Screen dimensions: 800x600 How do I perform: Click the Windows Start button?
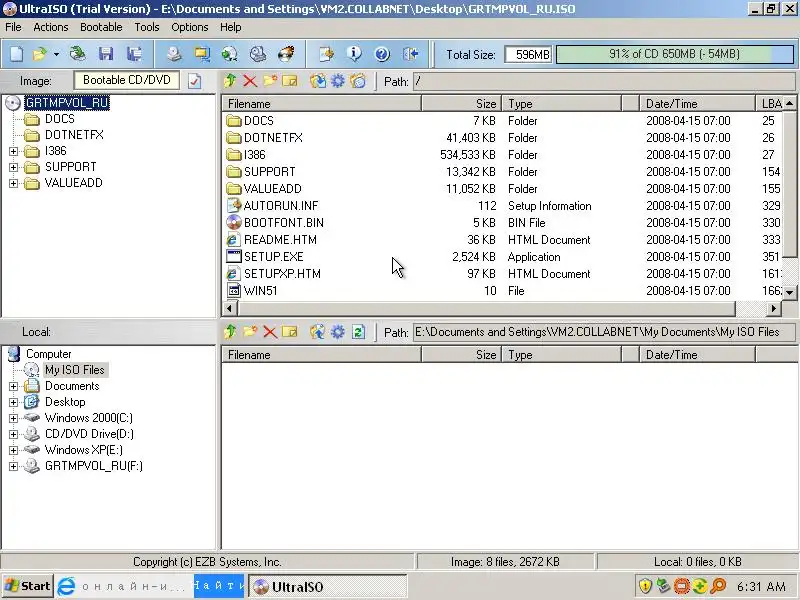pos(28,586)
